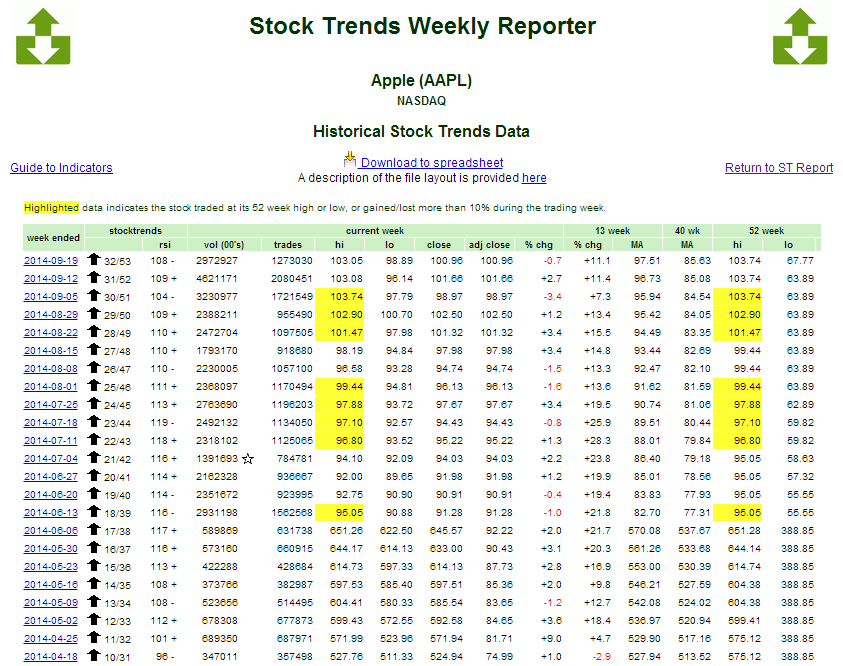Click the trend arrow icon in 2014-08-22 row

click(95, 331)
